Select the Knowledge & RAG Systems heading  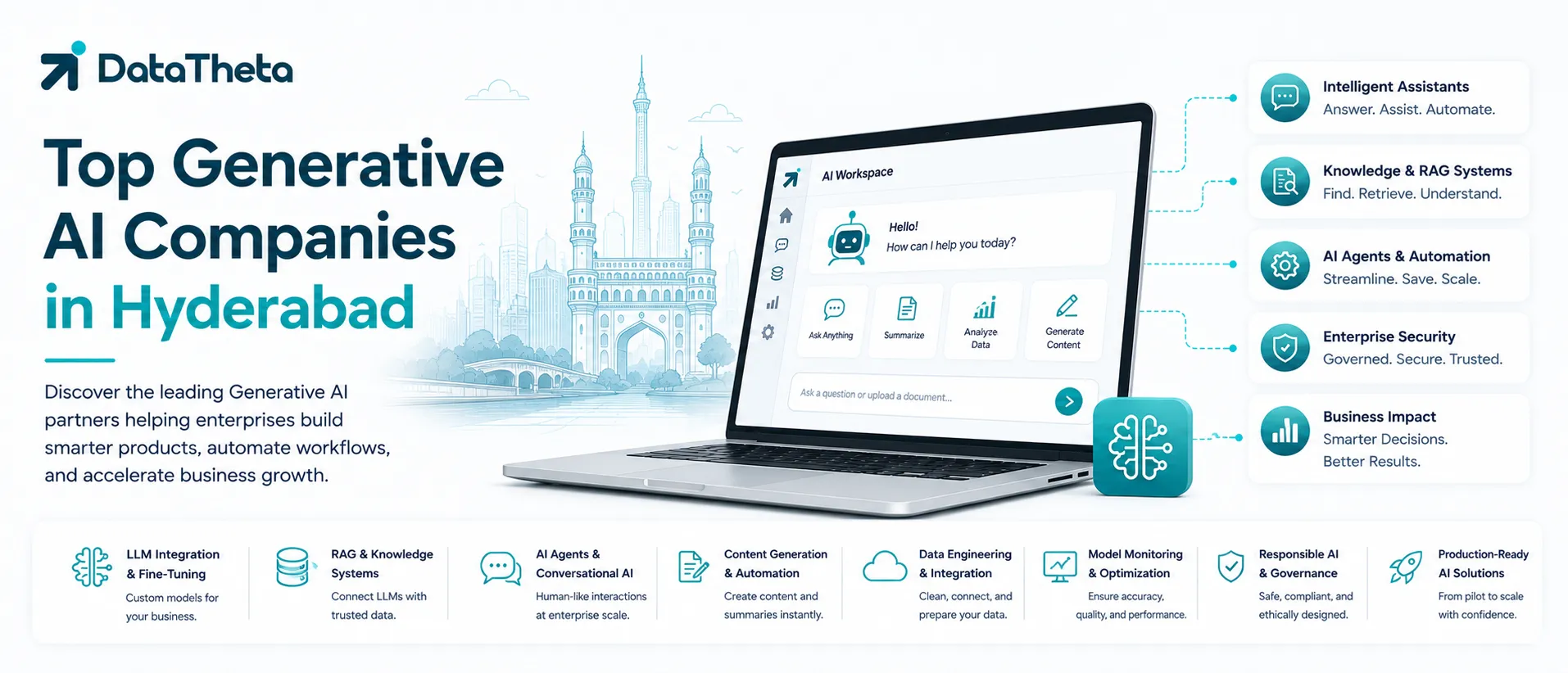(1417, 170)
